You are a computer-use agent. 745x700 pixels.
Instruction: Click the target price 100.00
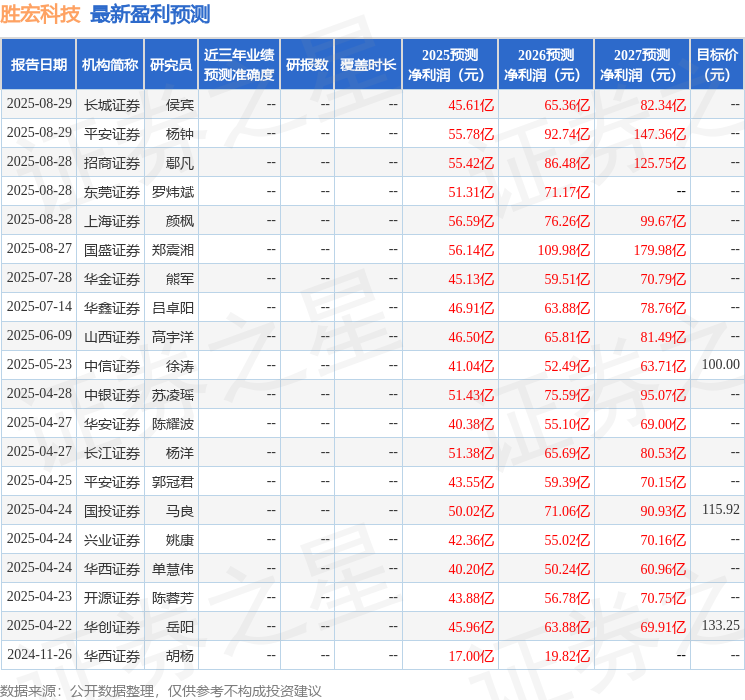tap(721, 364)
